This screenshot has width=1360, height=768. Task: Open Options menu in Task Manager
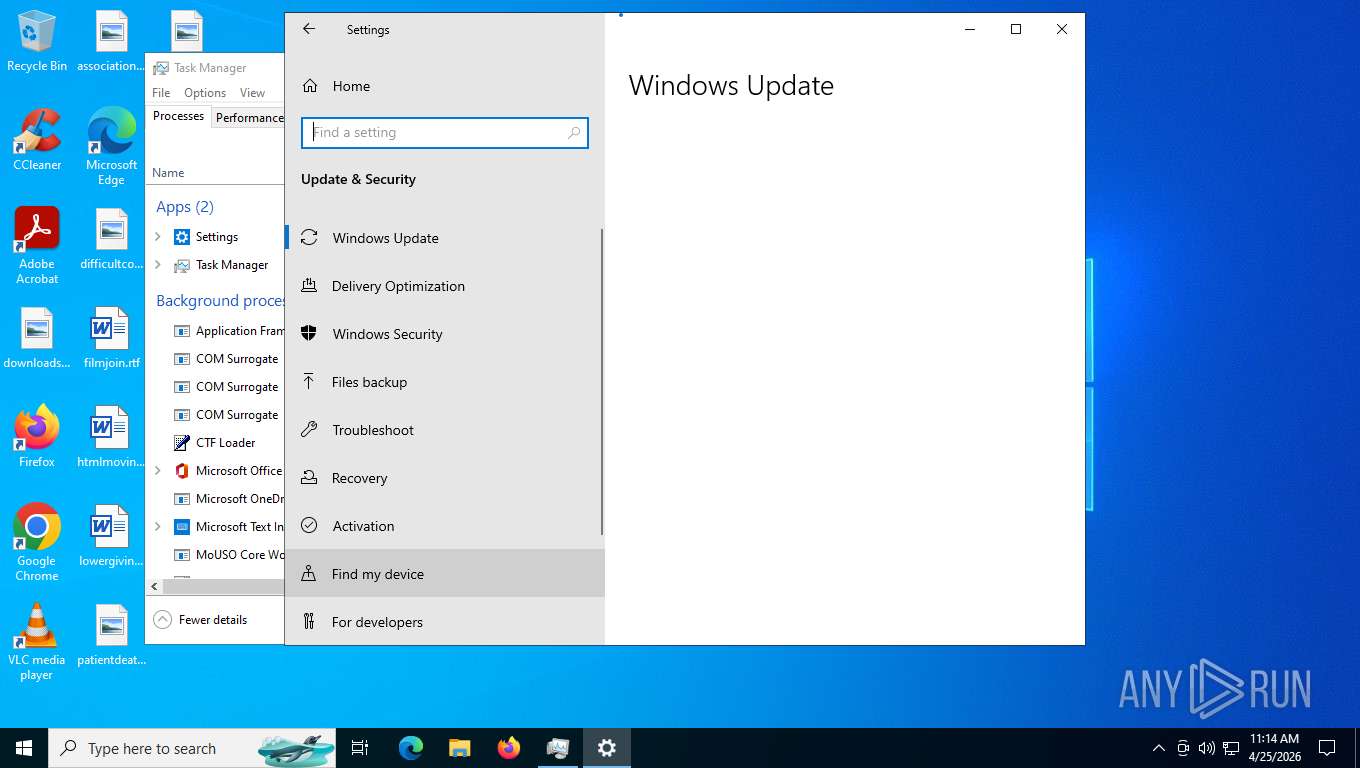(x=205, y=93)
